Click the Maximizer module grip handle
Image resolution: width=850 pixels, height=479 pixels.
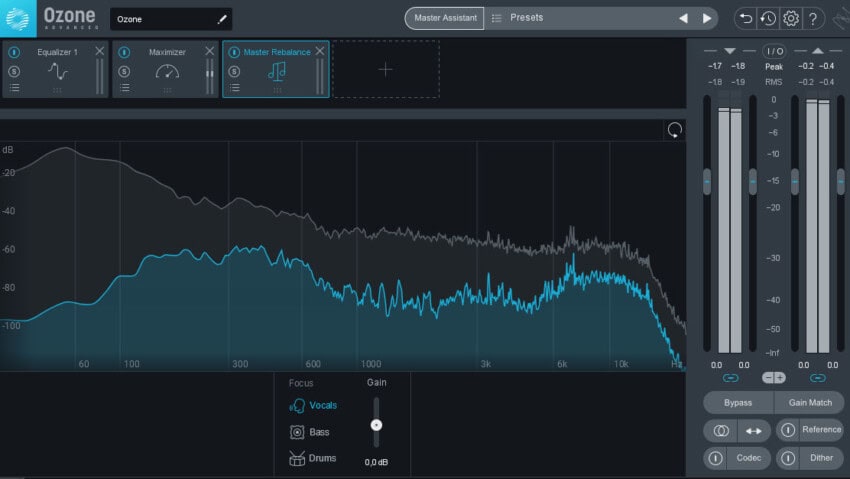pos(167,90)
